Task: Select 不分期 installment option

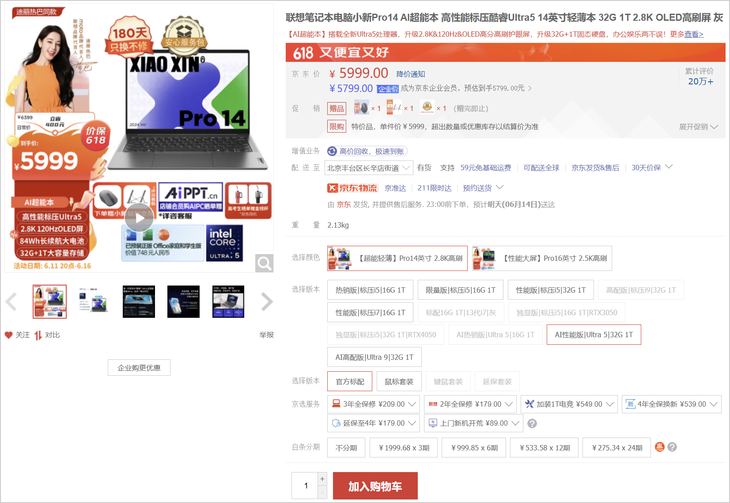Action: click(x=346, y=448)
